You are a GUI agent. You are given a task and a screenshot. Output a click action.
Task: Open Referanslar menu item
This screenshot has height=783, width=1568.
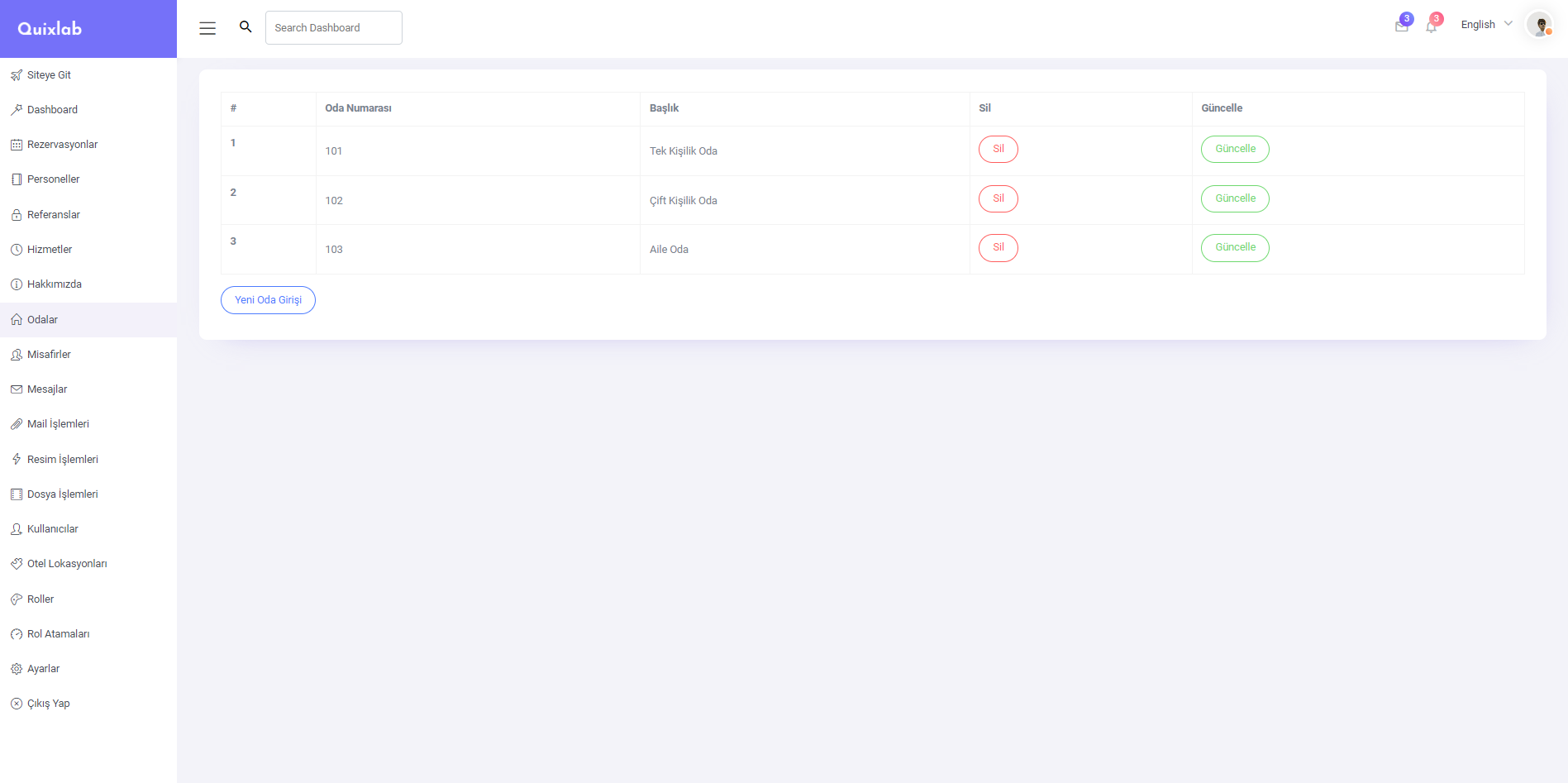tap(88, 215)
